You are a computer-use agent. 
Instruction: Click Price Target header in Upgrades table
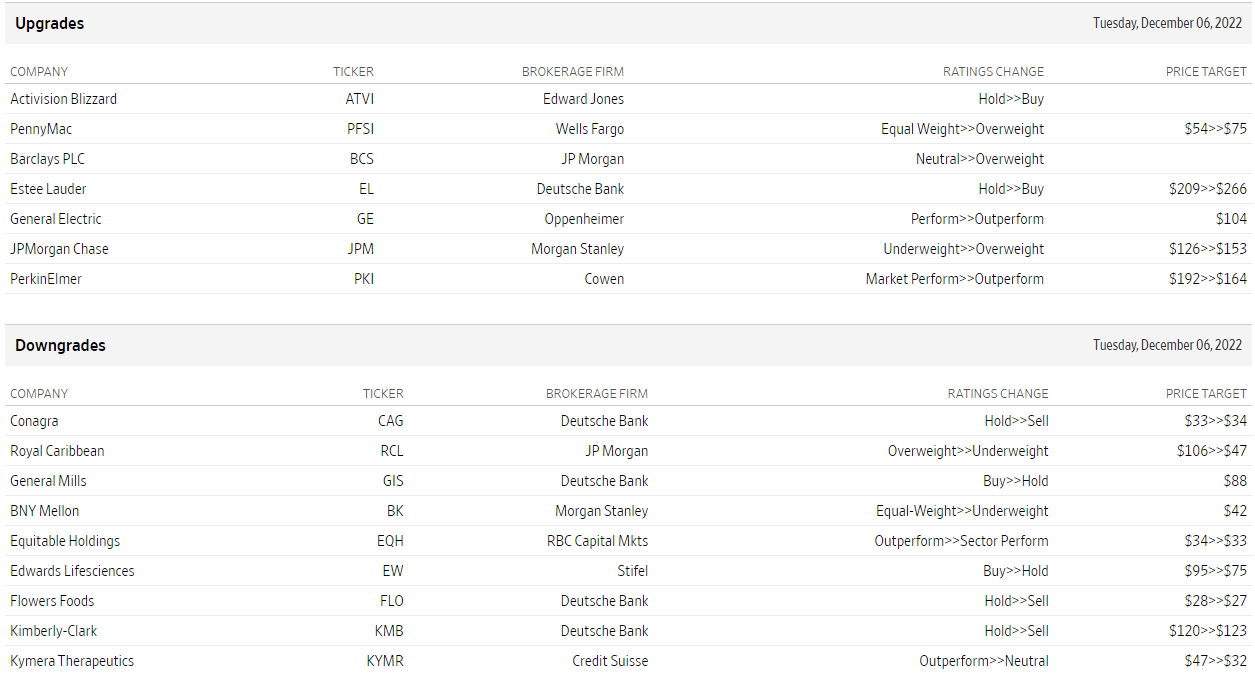(x=1206, y=72)
